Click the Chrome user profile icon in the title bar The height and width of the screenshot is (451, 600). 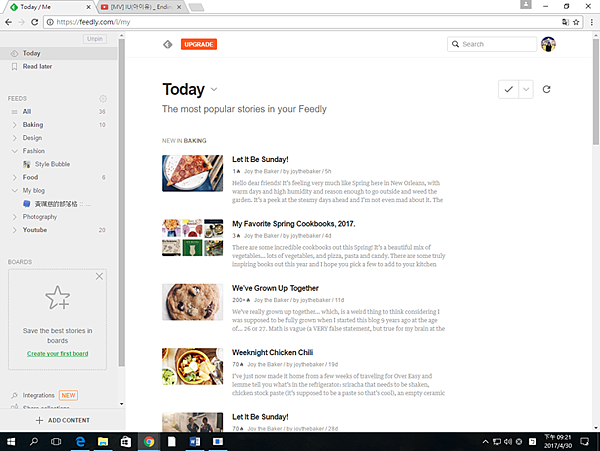pyautogui.click(x=526, y=4)
